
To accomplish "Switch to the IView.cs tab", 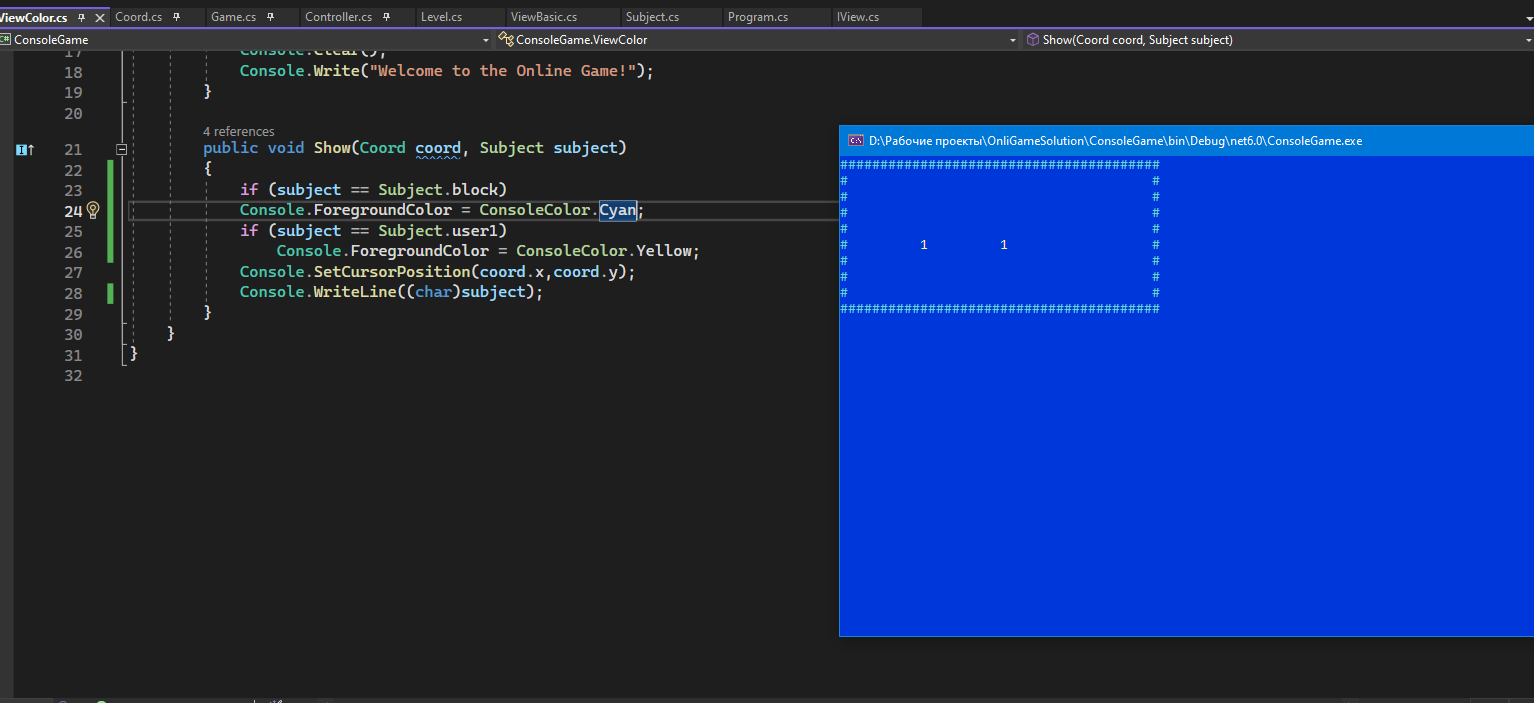I will tap(858, 17).
